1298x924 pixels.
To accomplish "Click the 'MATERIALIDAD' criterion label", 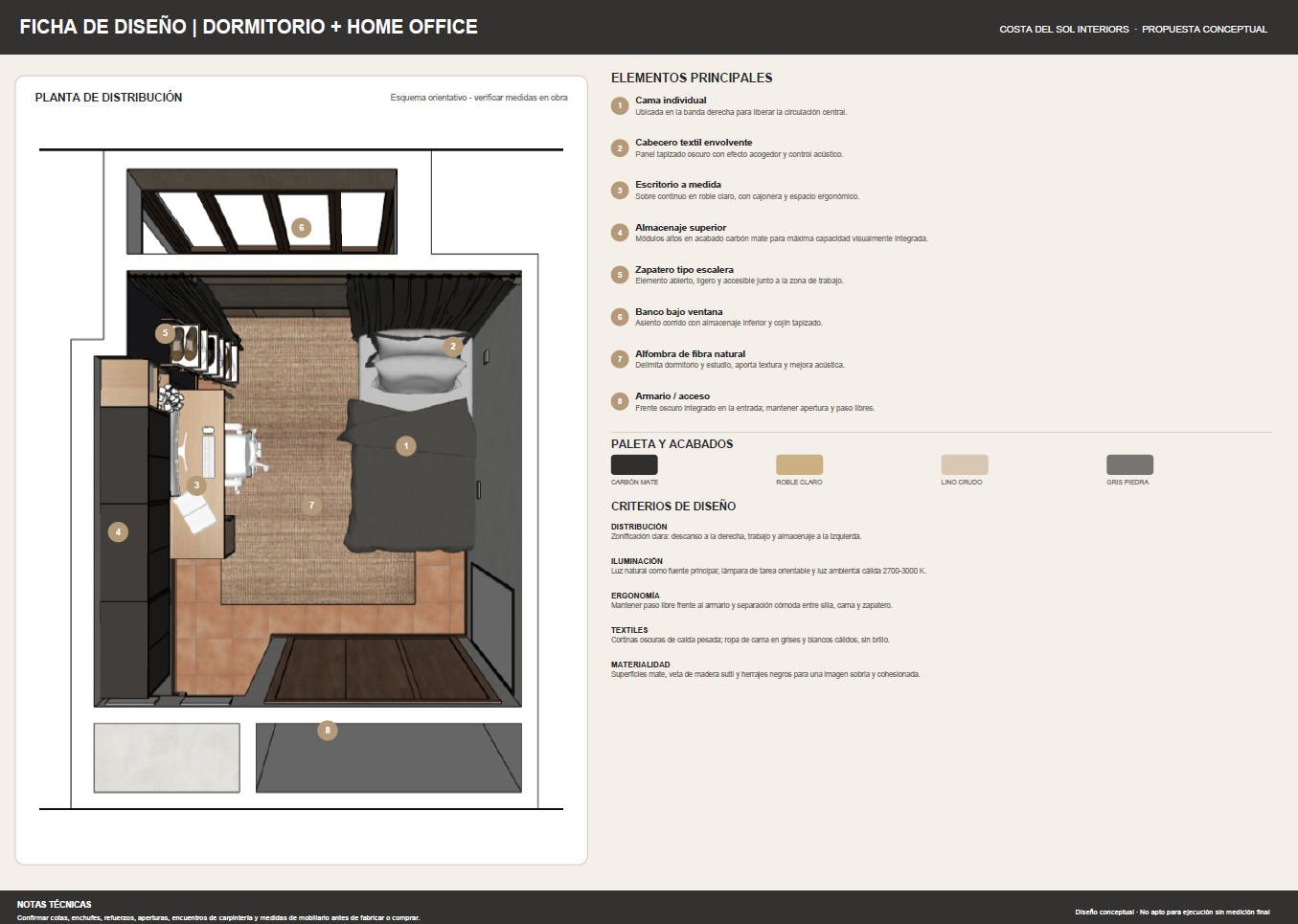I will pyautogui.click(x=641, y=665).
